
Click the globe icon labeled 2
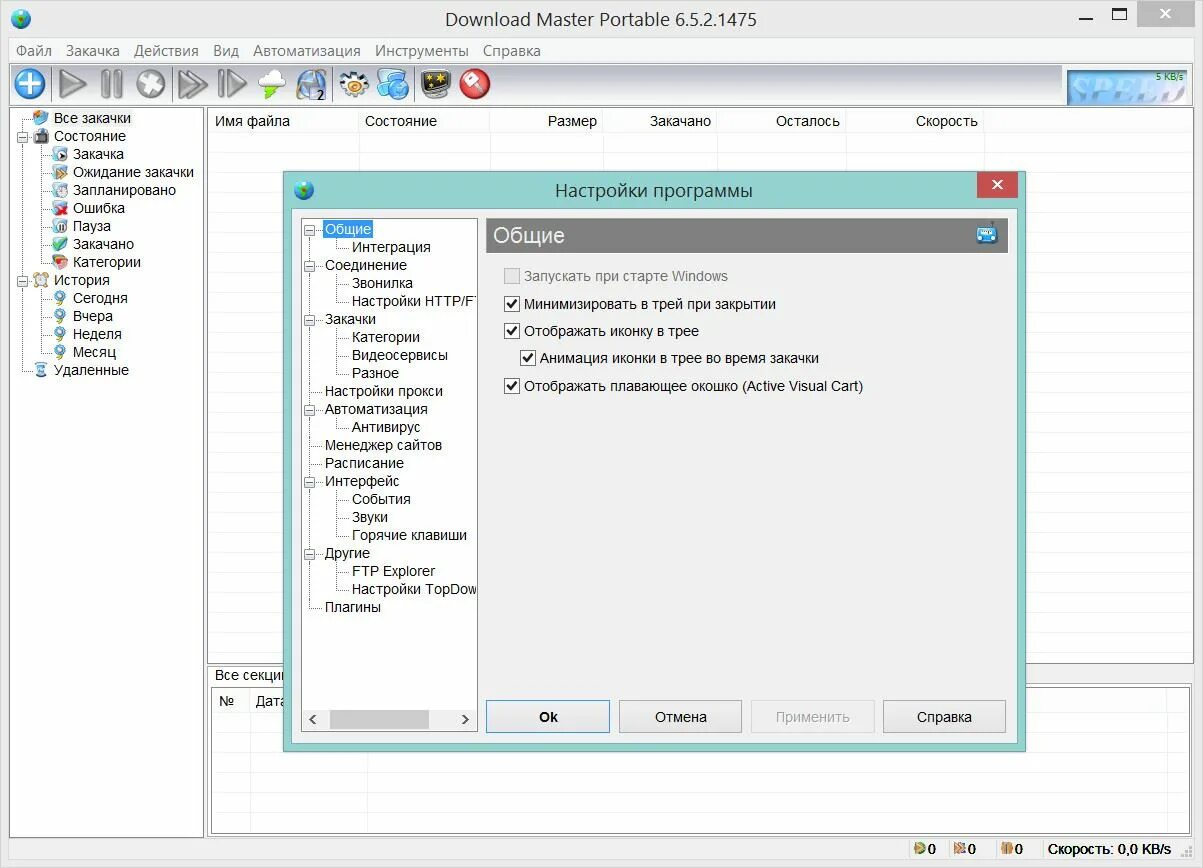click(x=312, y=84)
